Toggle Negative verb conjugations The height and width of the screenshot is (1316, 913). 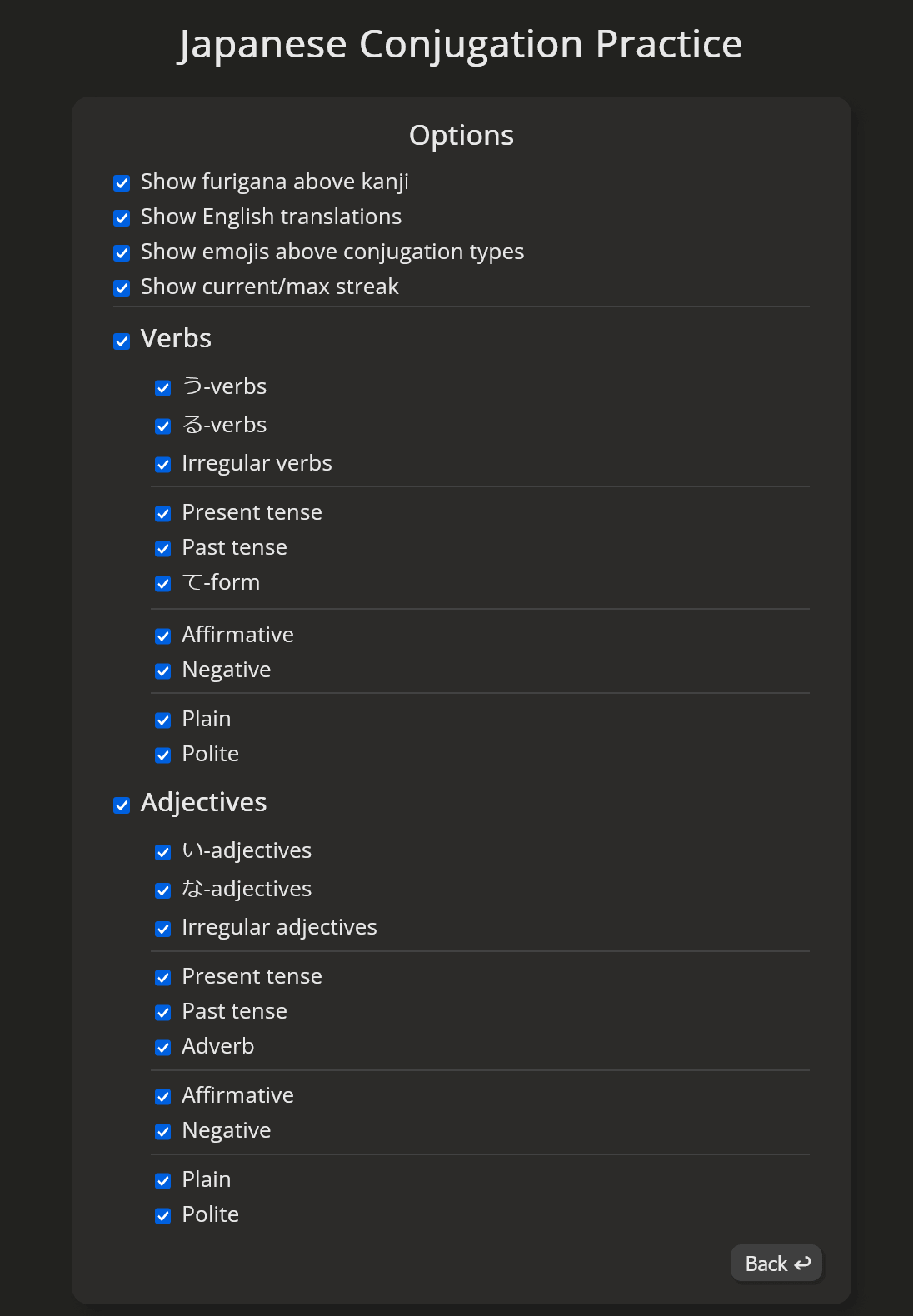point(163,670)
